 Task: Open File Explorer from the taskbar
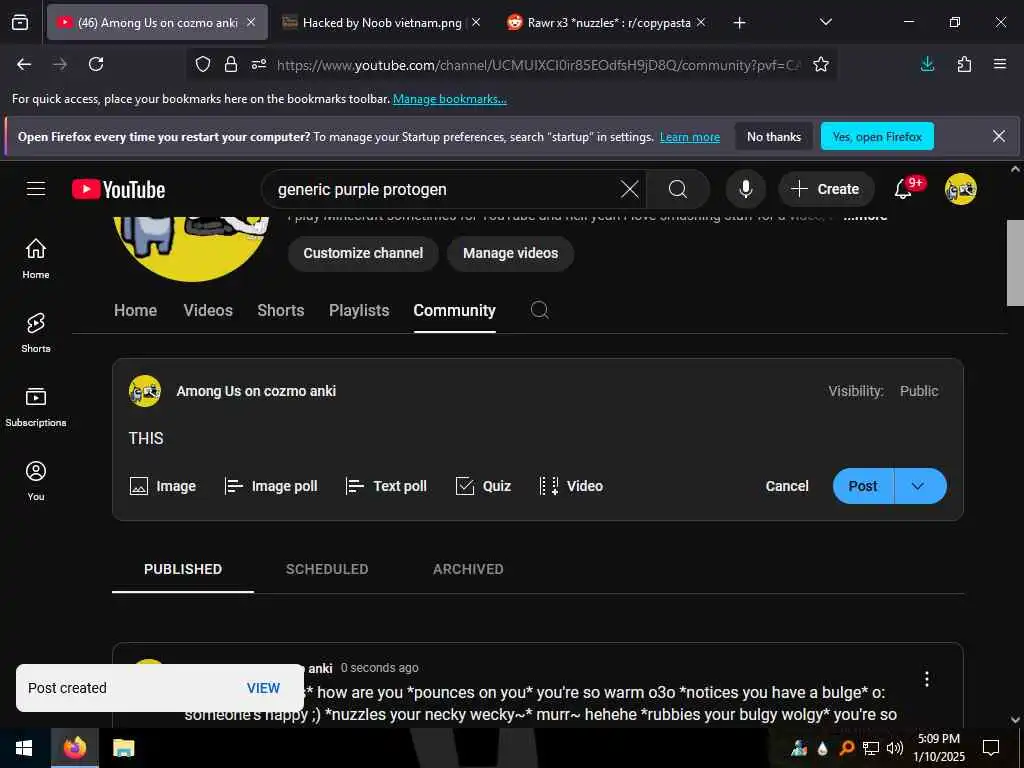[123, 748]
